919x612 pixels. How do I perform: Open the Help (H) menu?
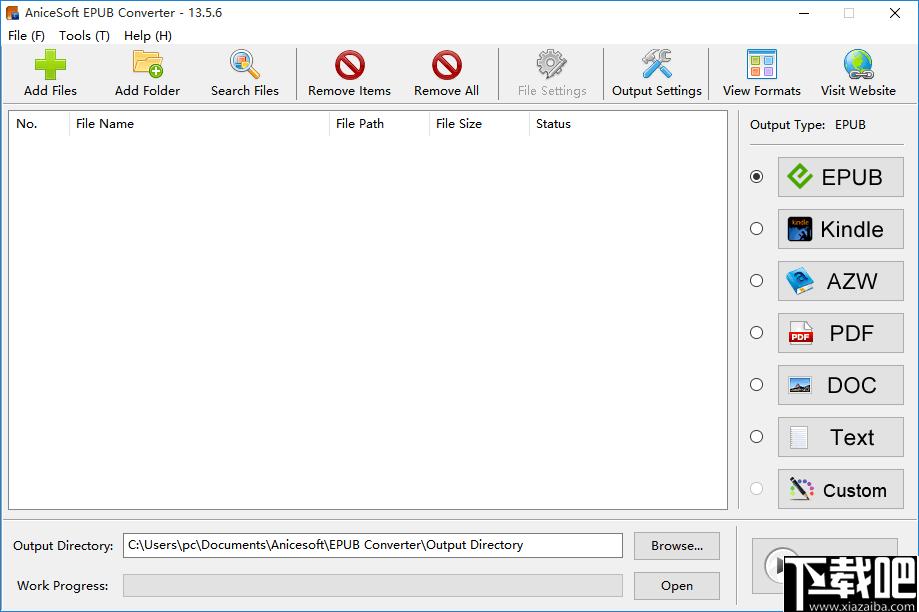coord(148,36)
